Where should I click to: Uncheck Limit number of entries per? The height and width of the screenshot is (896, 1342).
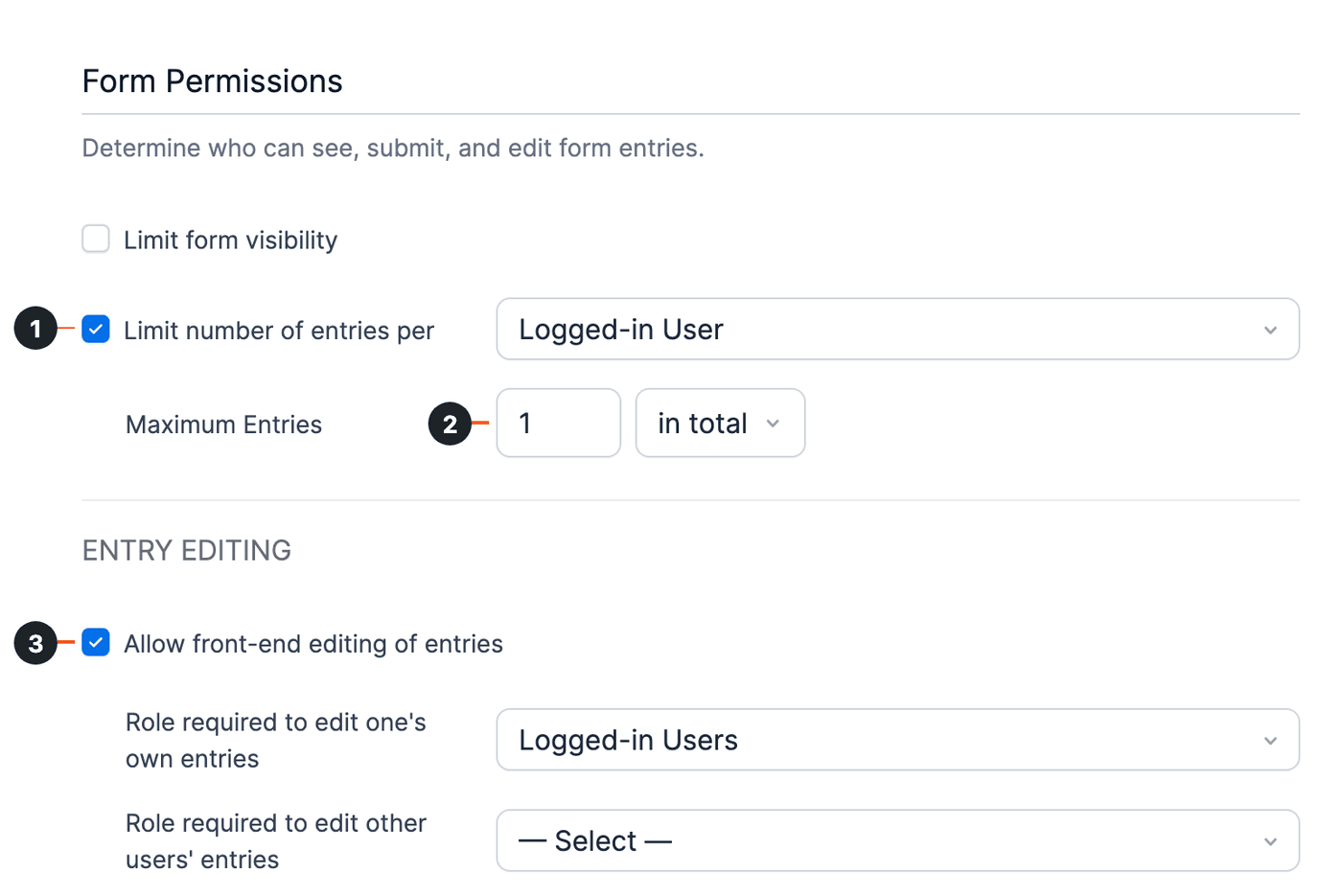[96, 330]
